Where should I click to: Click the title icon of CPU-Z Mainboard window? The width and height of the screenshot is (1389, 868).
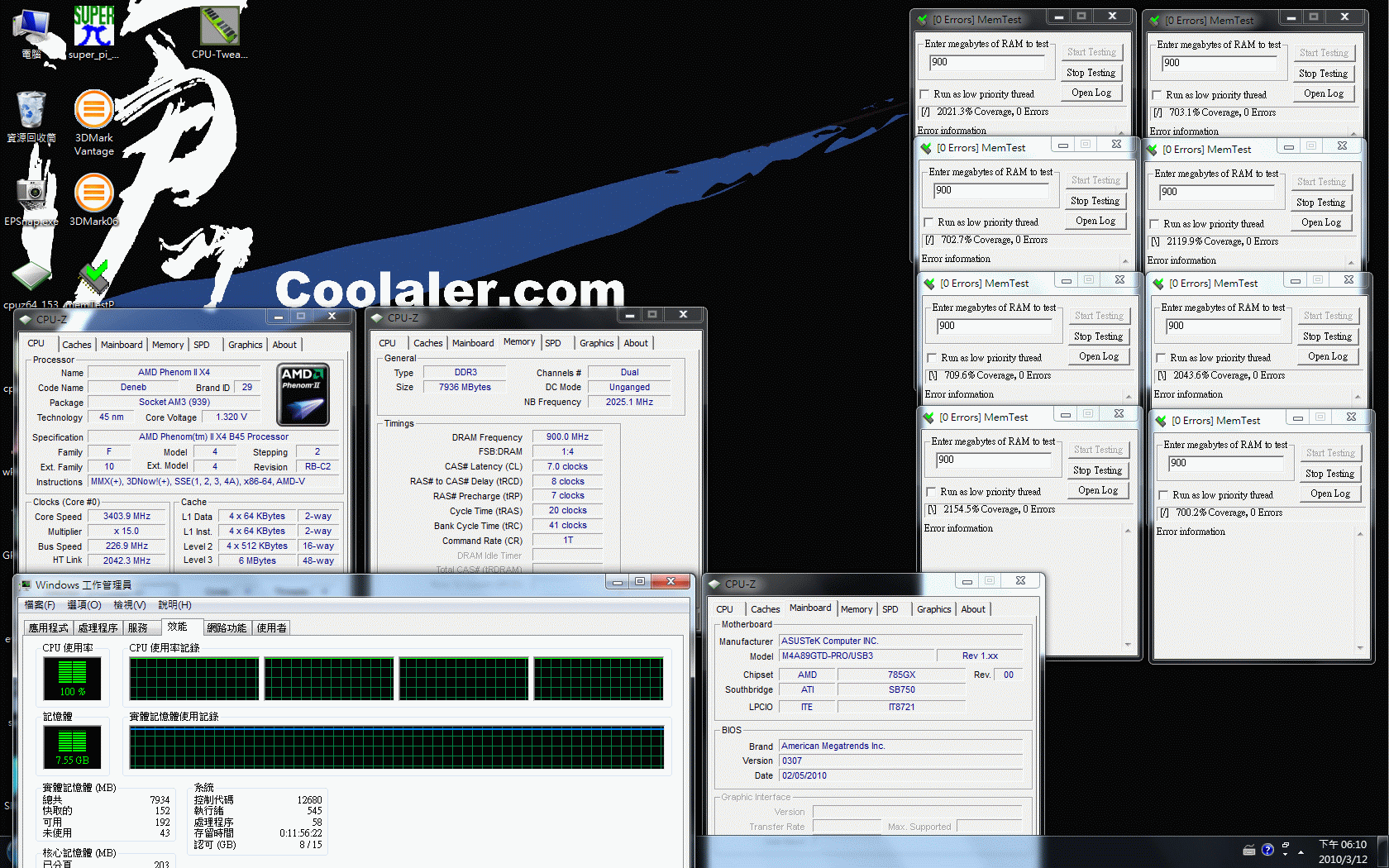tap(715, 584)
